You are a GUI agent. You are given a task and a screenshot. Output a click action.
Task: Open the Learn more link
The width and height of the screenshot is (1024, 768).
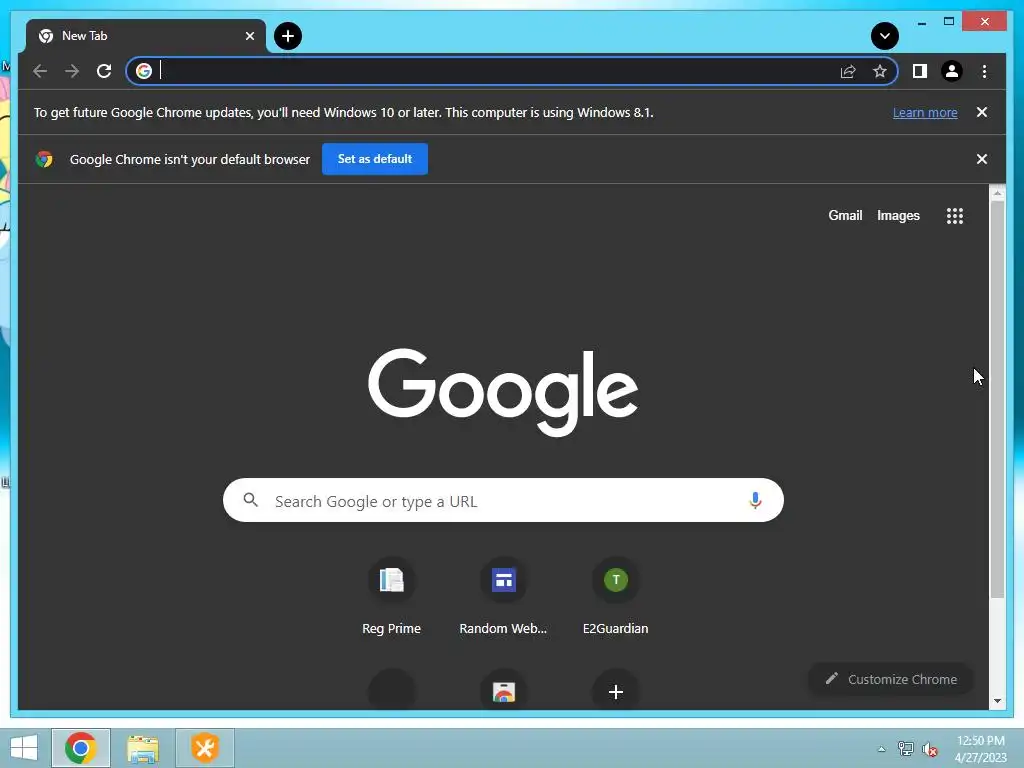(925, 112)
